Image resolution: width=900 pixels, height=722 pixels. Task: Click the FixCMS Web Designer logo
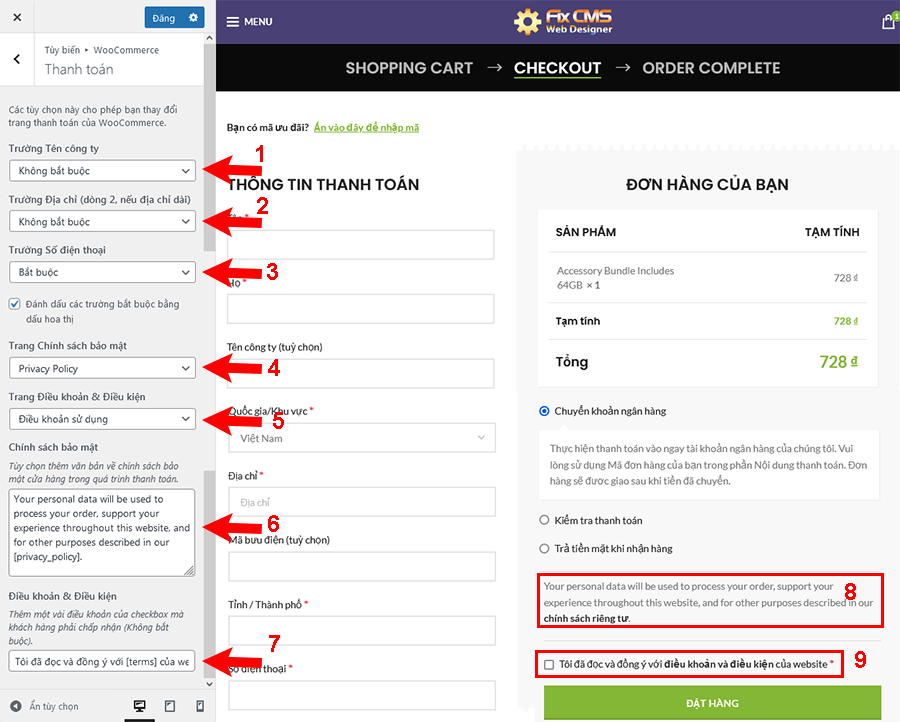pos(562,21)
